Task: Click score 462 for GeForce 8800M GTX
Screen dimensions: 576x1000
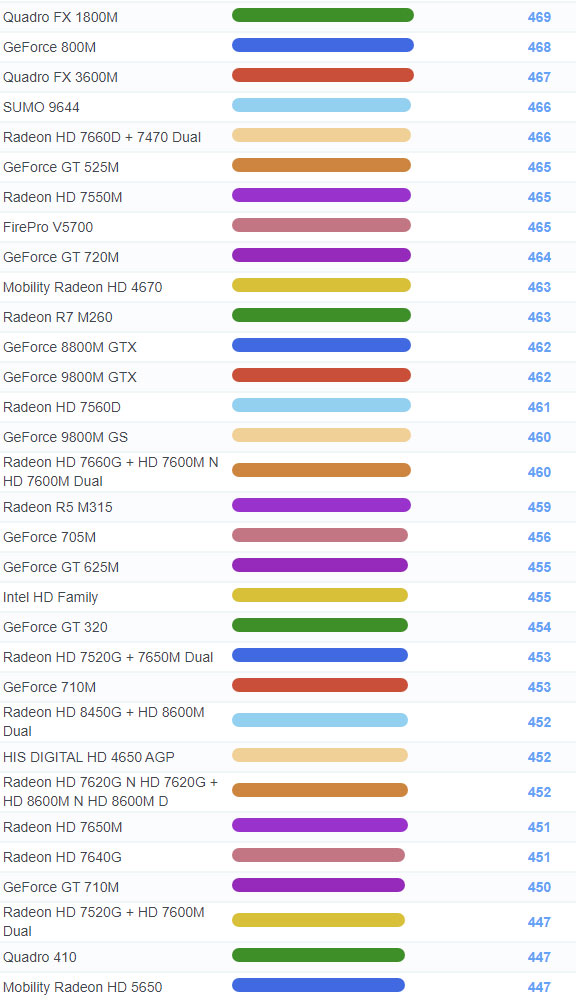Action: point(539,347)
